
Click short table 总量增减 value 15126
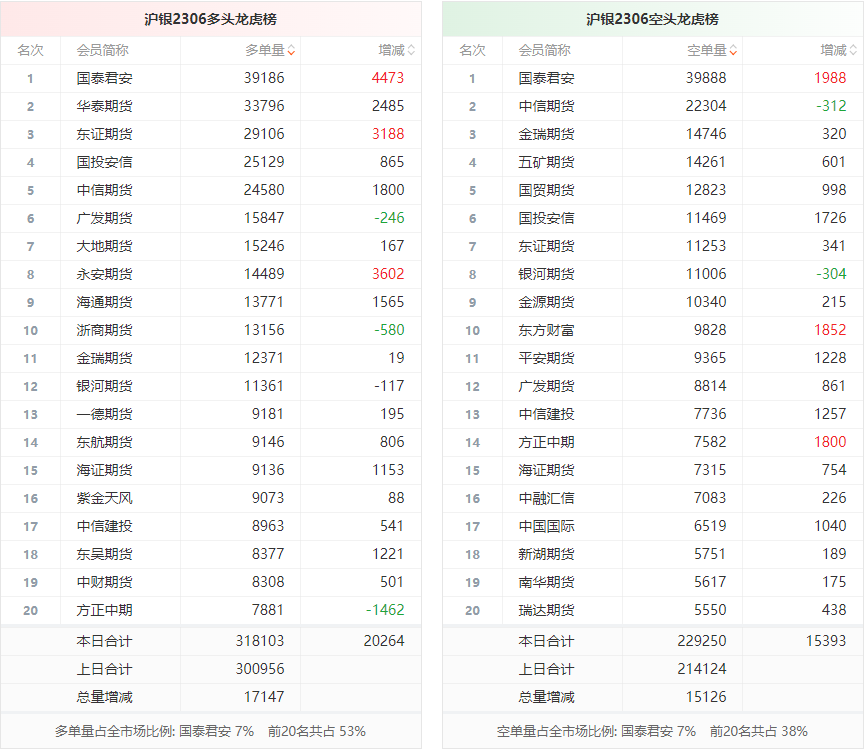tap(705, 697)
